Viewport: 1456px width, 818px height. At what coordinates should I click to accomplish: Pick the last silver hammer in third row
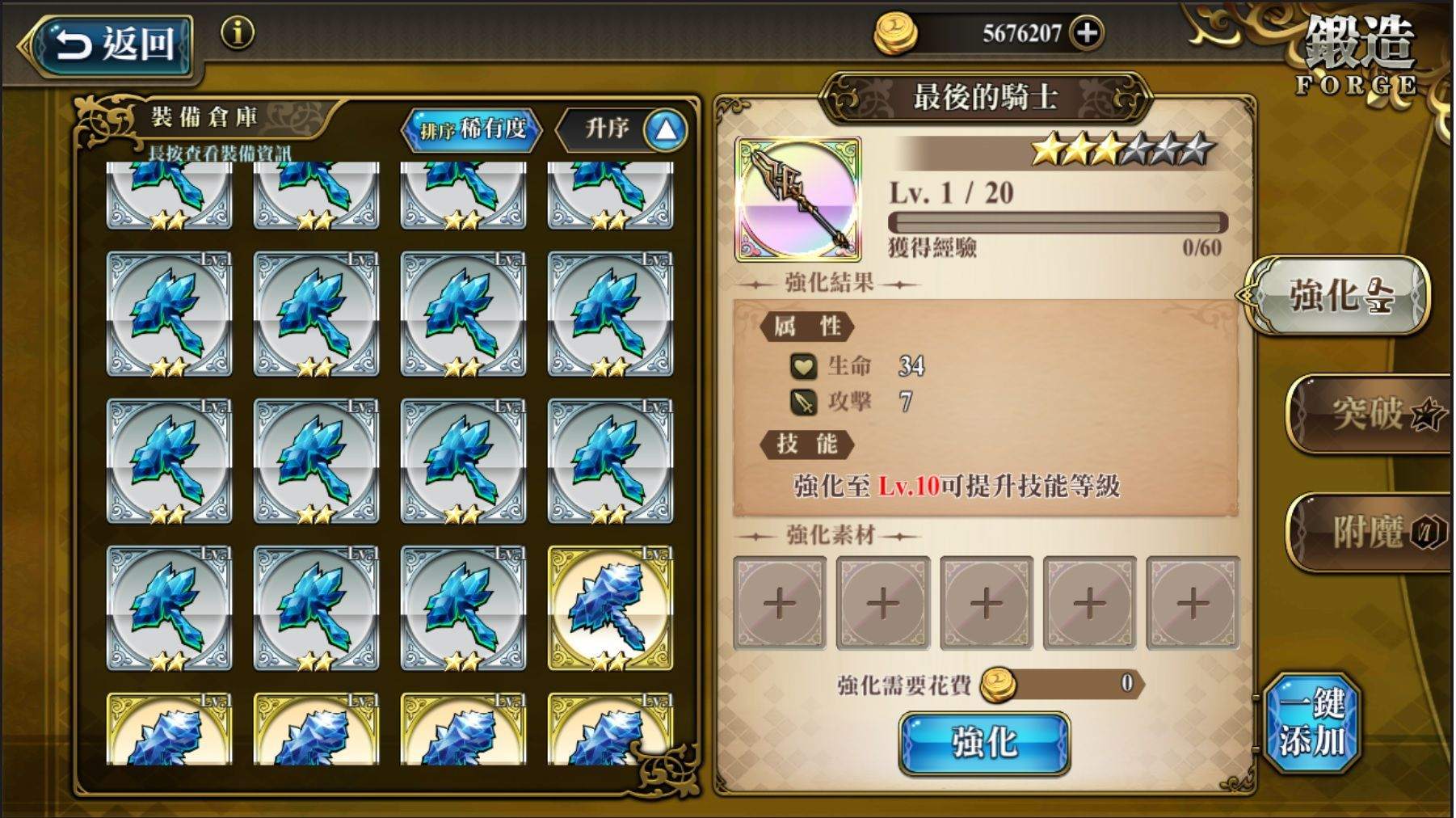(610, 462)
